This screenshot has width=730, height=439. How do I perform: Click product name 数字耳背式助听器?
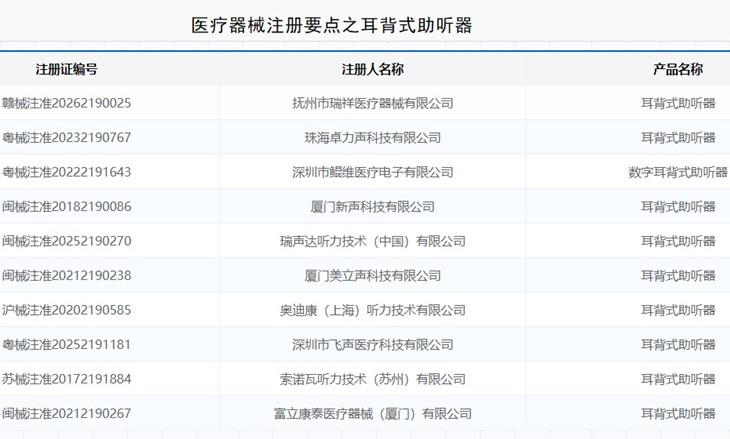[x=678, y=172]
